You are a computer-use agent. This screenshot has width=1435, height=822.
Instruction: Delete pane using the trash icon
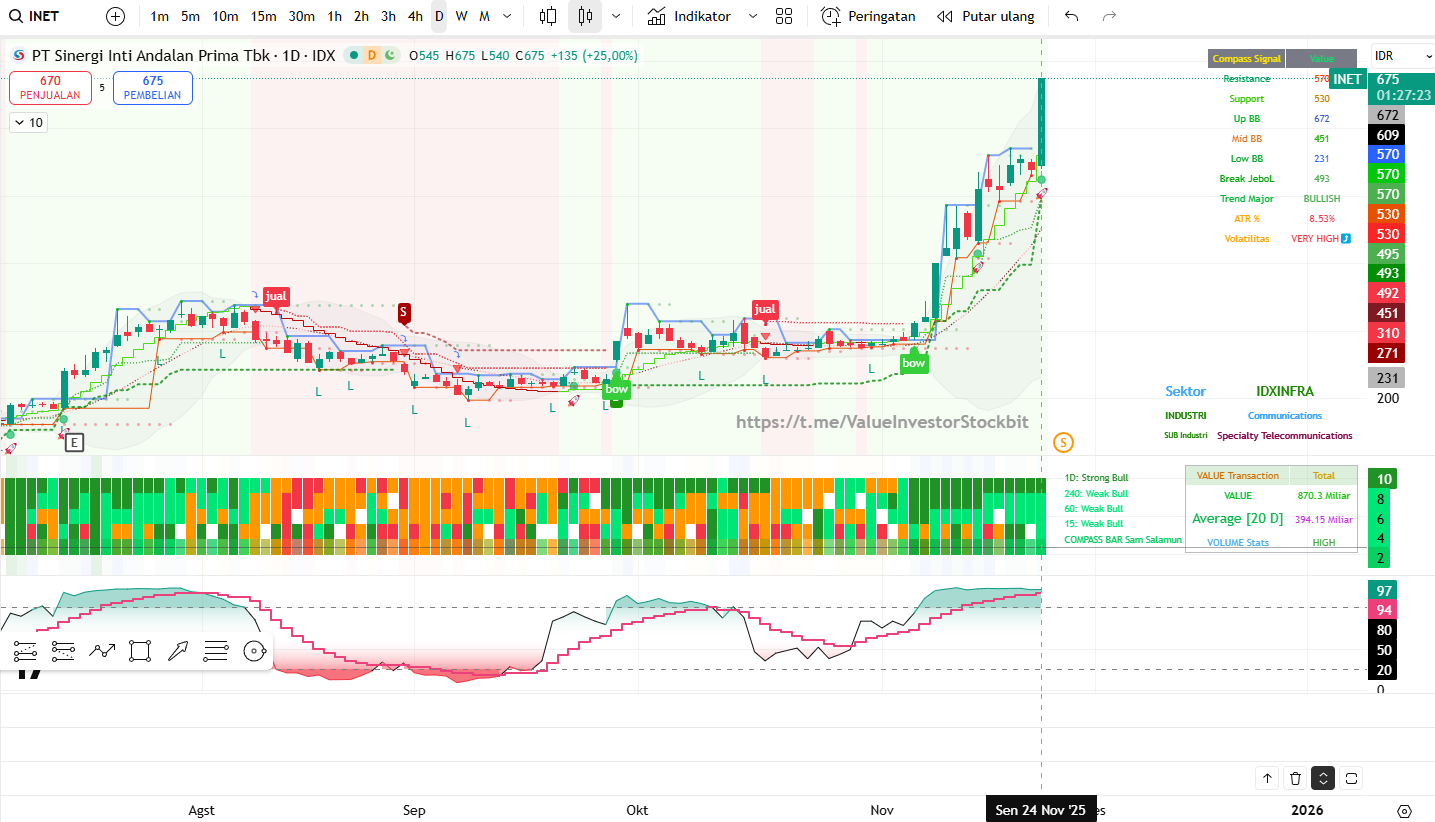[x=1295, y=778]
